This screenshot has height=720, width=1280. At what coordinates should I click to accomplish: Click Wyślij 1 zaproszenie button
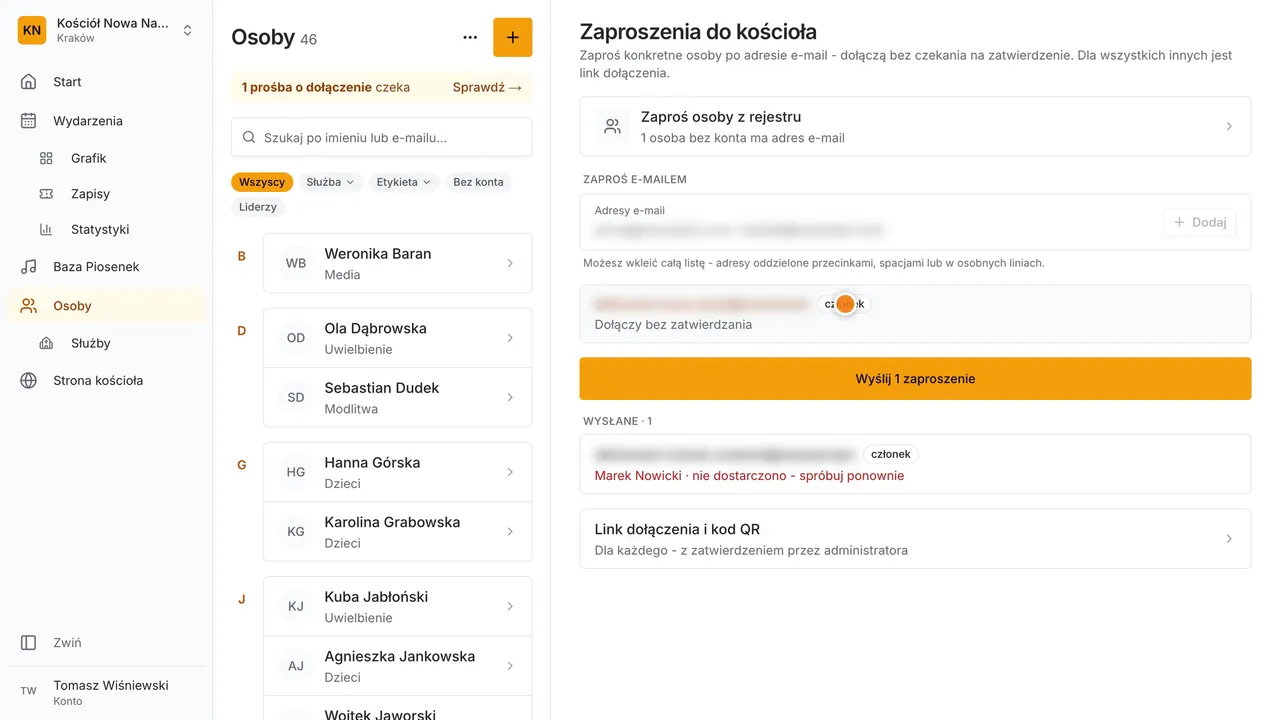[x=915, y=379]
